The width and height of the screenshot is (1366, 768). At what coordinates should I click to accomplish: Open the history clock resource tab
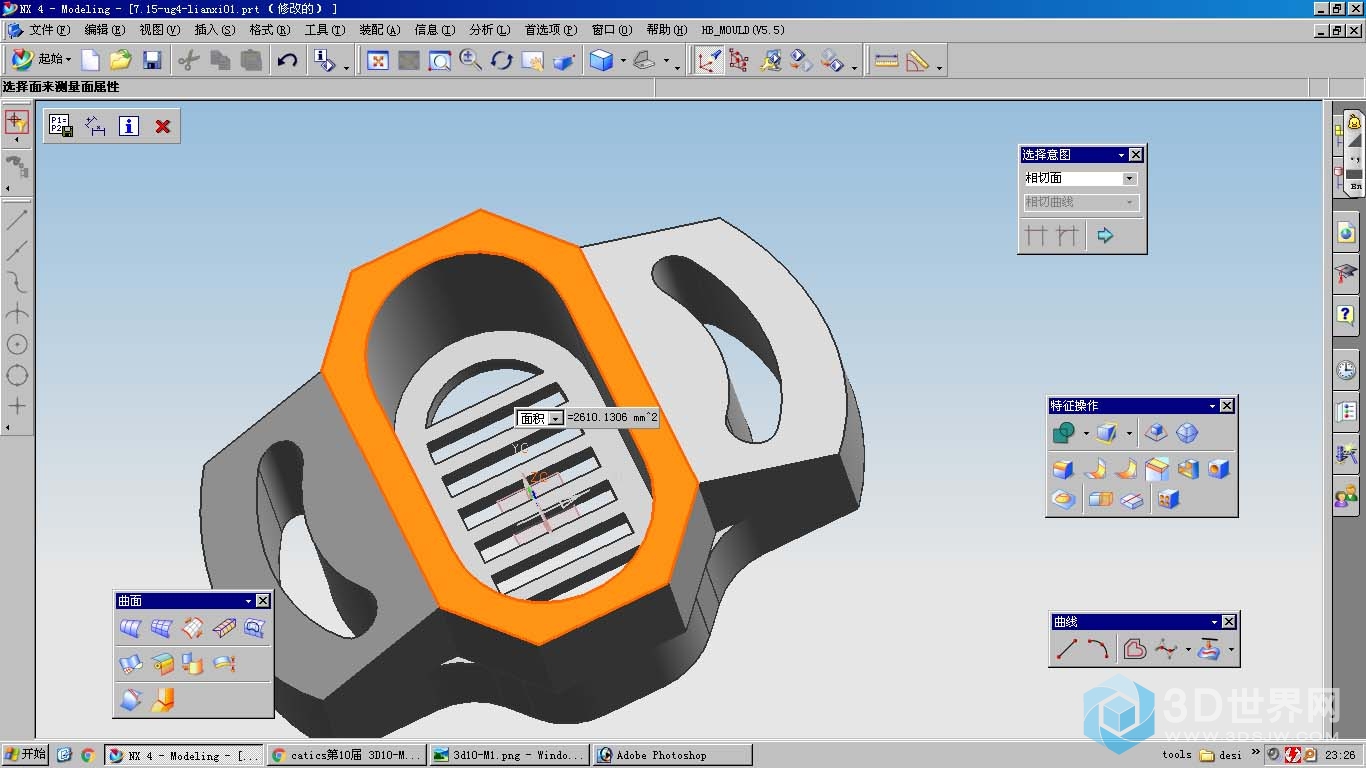(x=1346, y=370)
